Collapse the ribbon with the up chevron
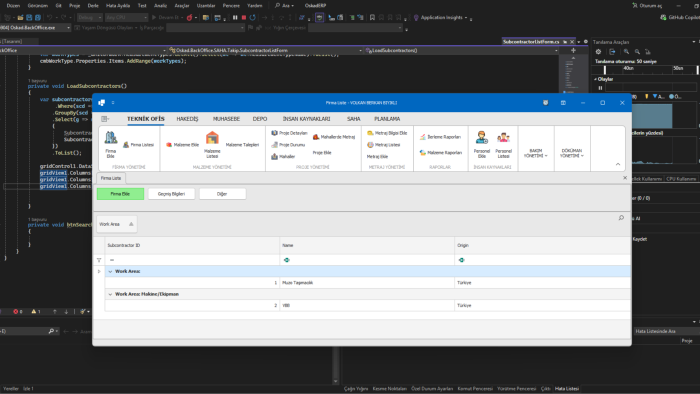This screenshot has height=394, width=700. (x=618, y=164)
